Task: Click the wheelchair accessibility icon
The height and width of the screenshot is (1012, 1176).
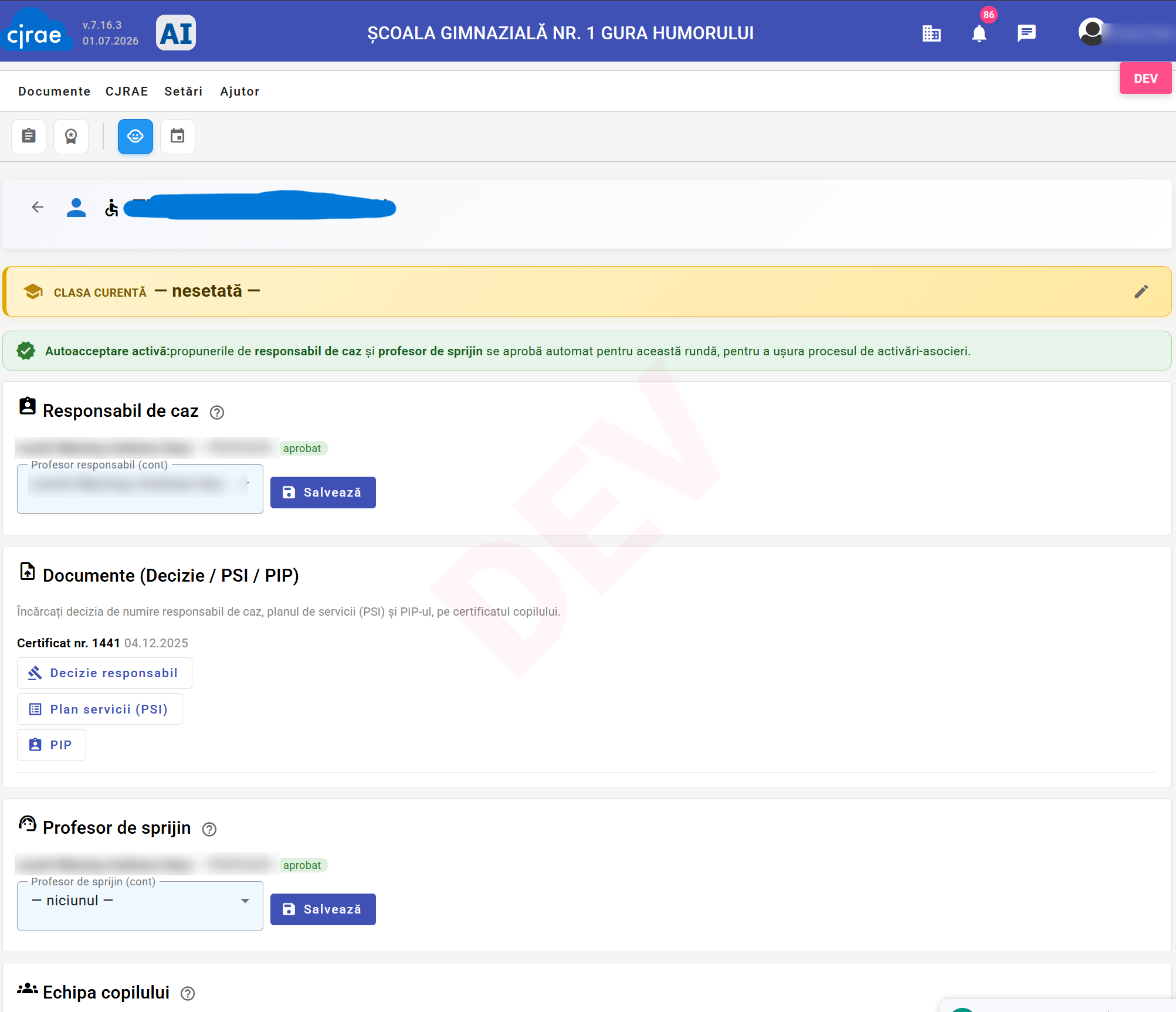Action: [111, 208]
